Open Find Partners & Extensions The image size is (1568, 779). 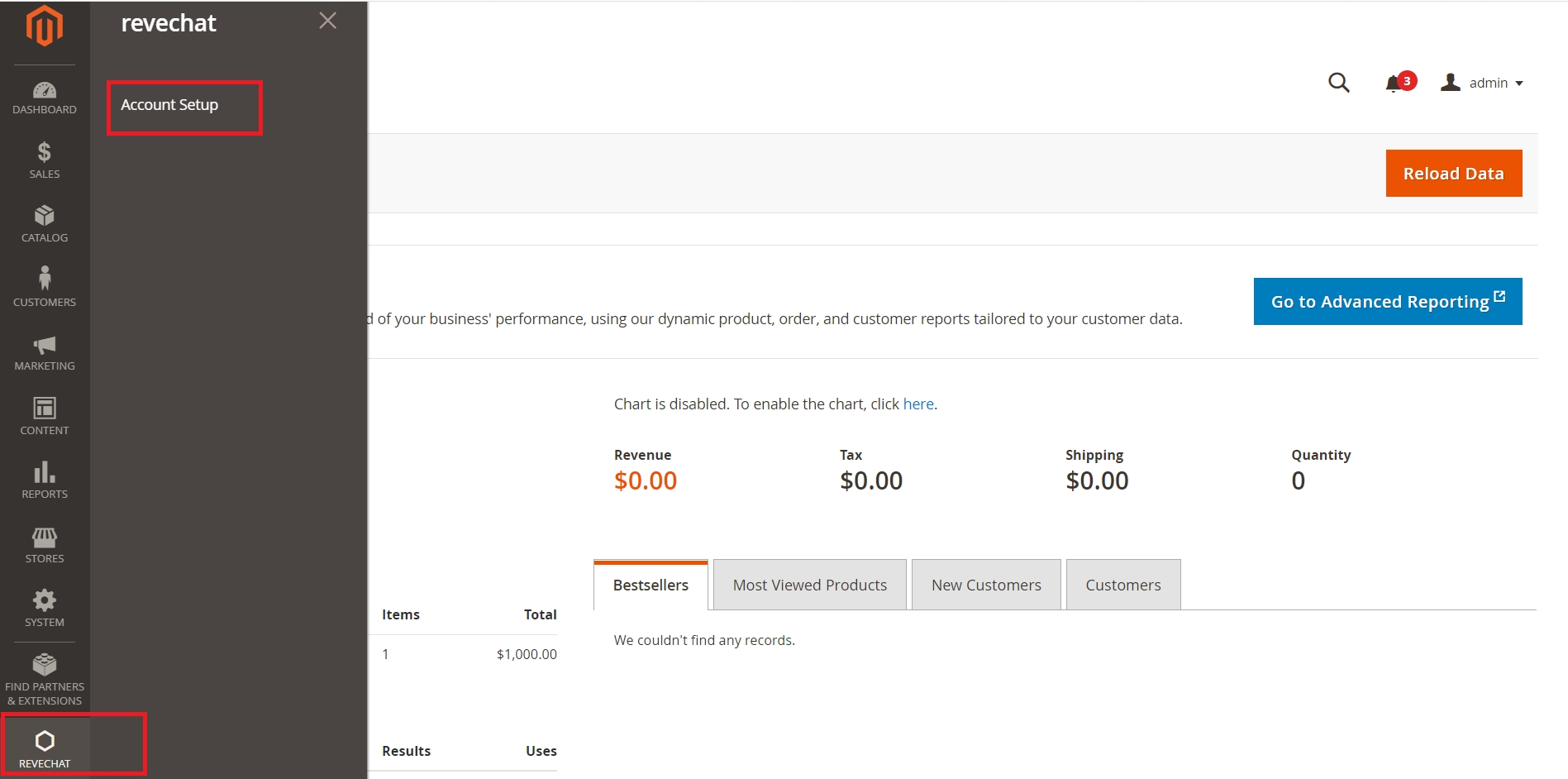[45, 679]
